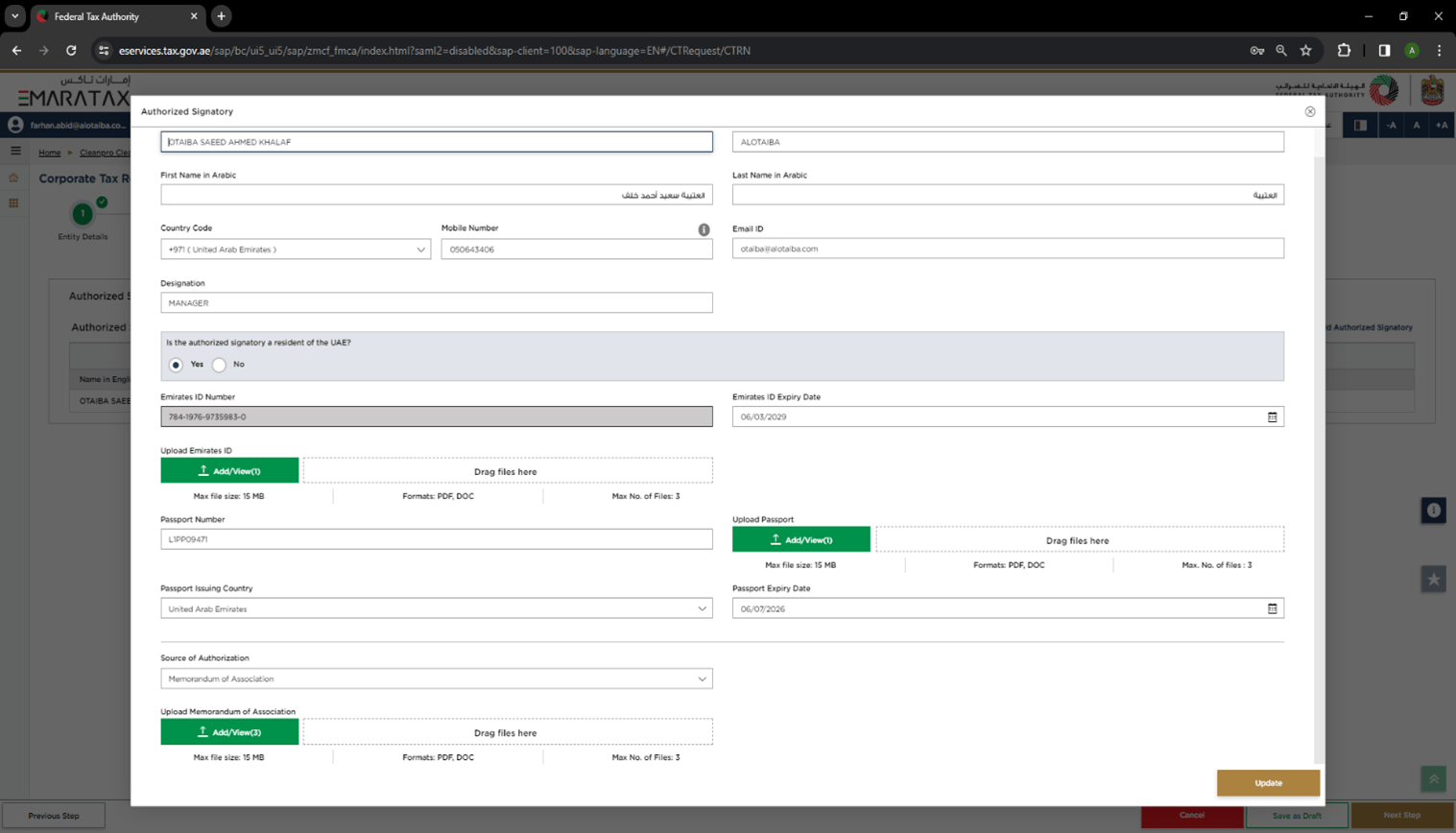Click the Entity Details step circle
Viewport: 1456px width, 833px height.
[83, 214]
